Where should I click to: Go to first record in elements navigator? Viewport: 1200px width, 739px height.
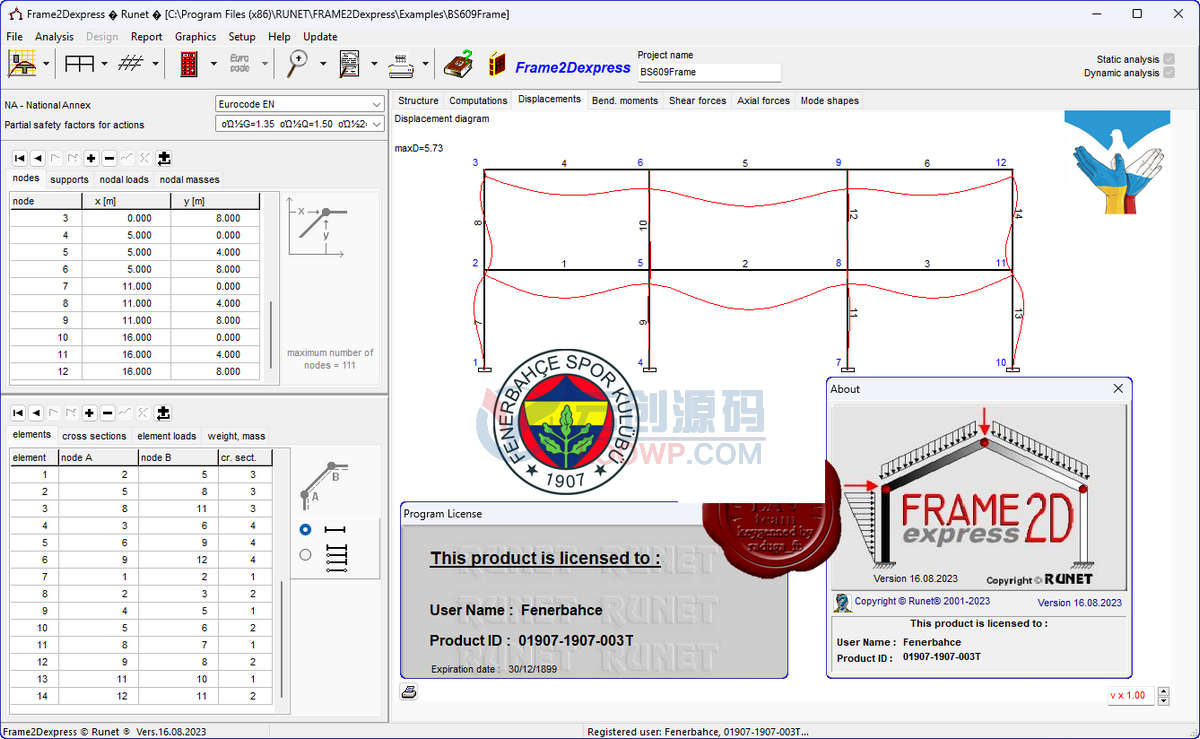point(19,413)
